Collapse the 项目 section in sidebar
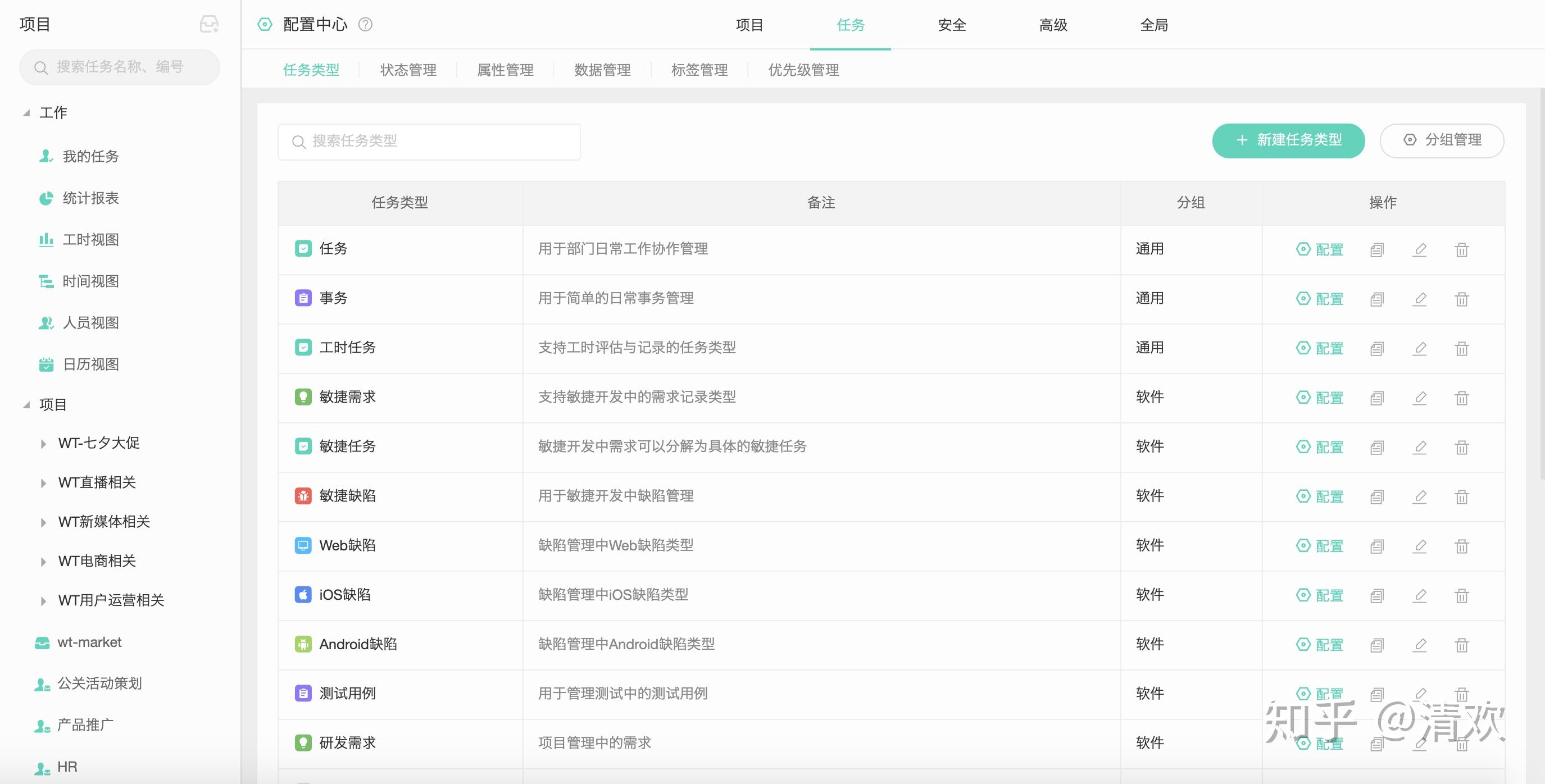 click(x=26, y=404)
